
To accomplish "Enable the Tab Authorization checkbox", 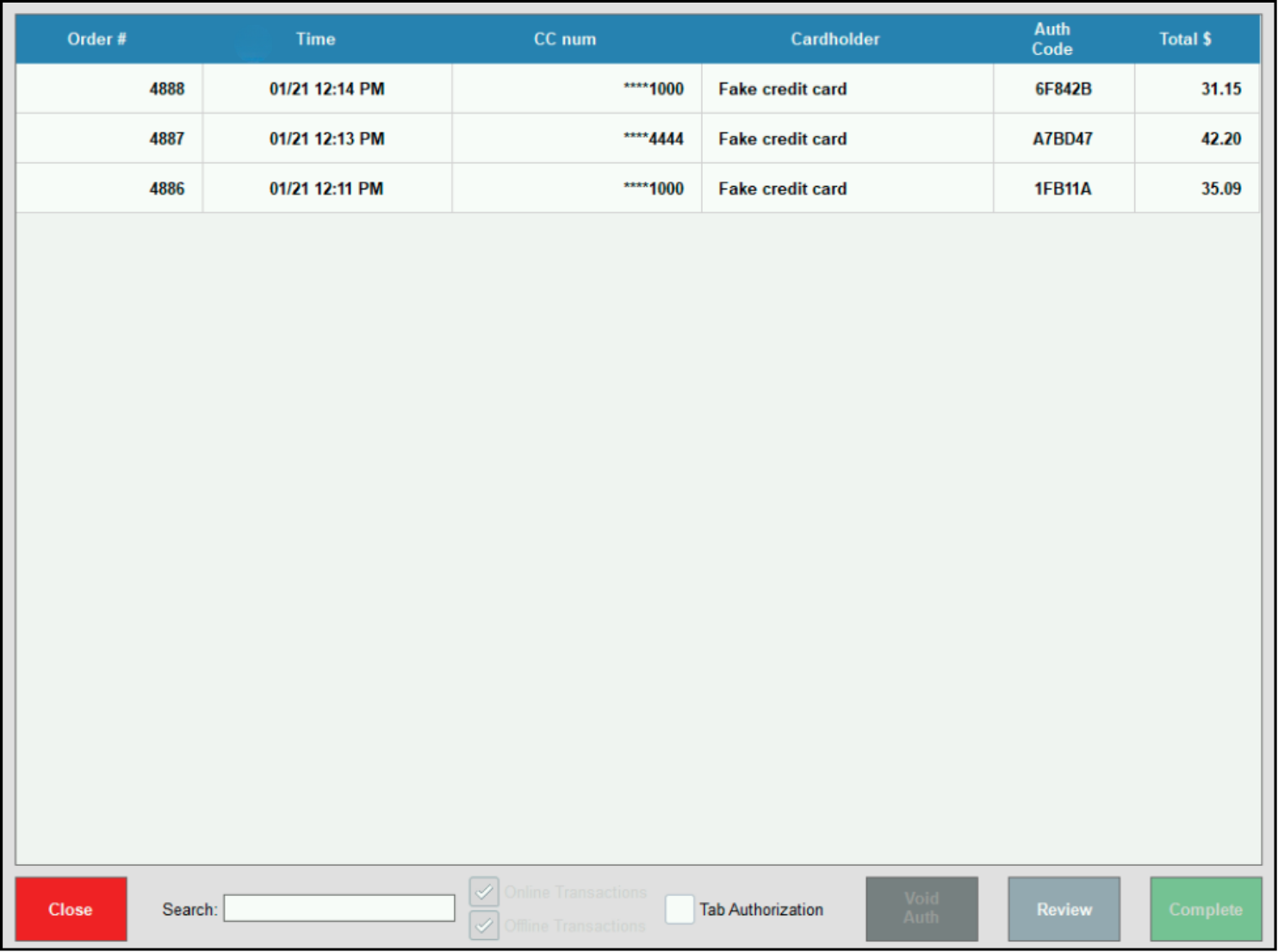I will tap(680, 909).
